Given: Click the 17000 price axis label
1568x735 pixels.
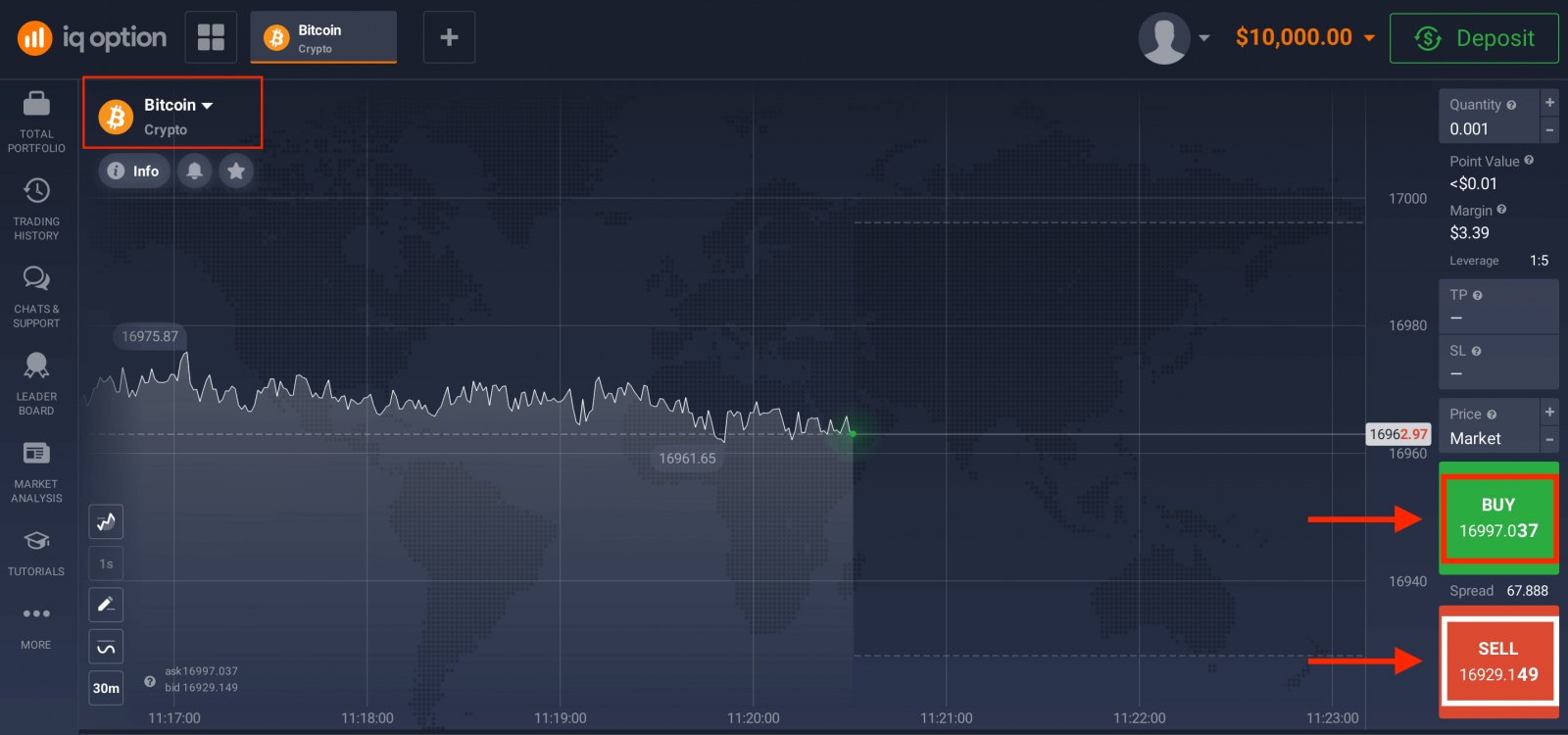Looking at the screenshot, I should (1407, 199).
